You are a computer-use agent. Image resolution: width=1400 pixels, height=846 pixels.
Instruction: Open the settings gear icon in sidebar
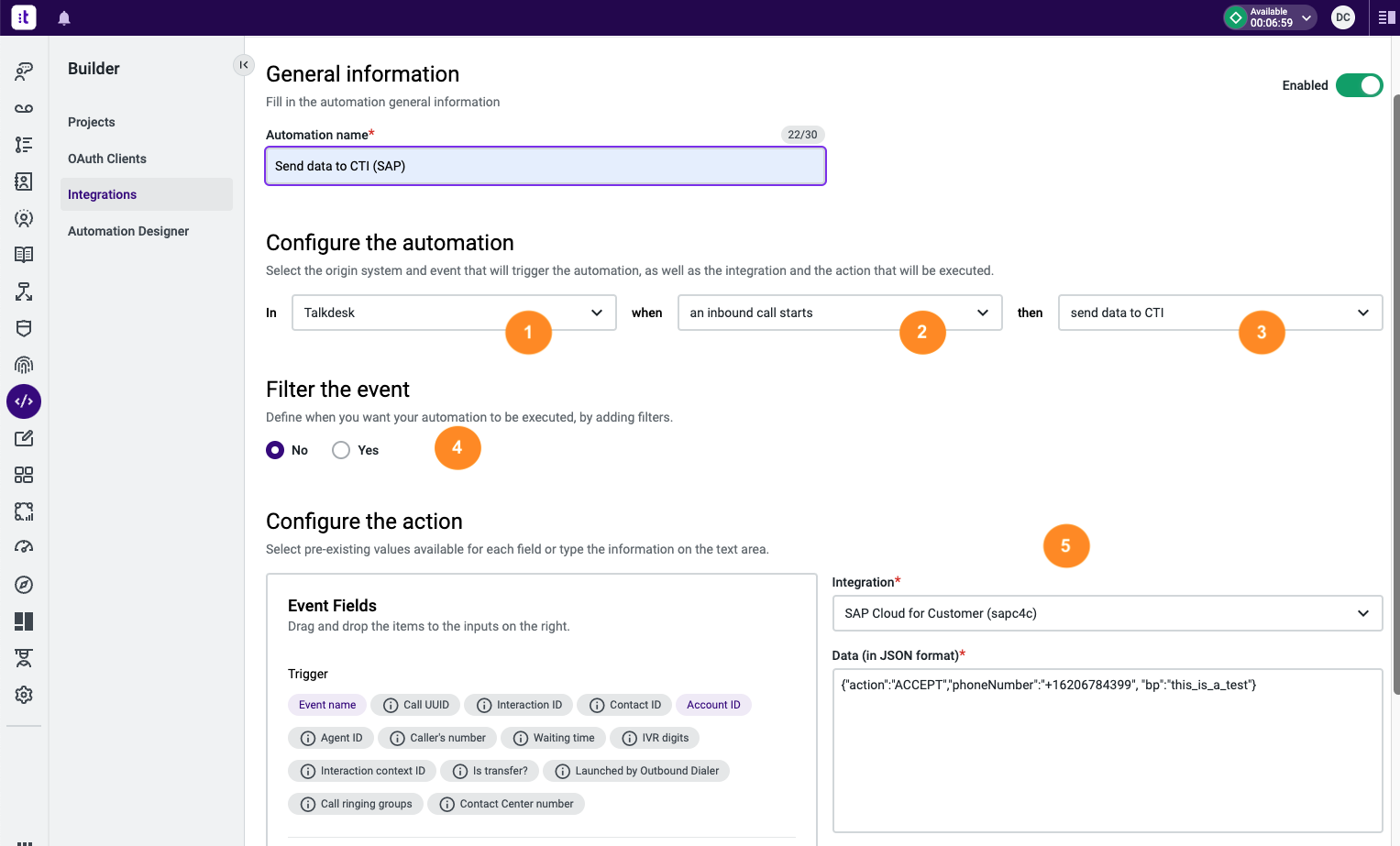24,695
